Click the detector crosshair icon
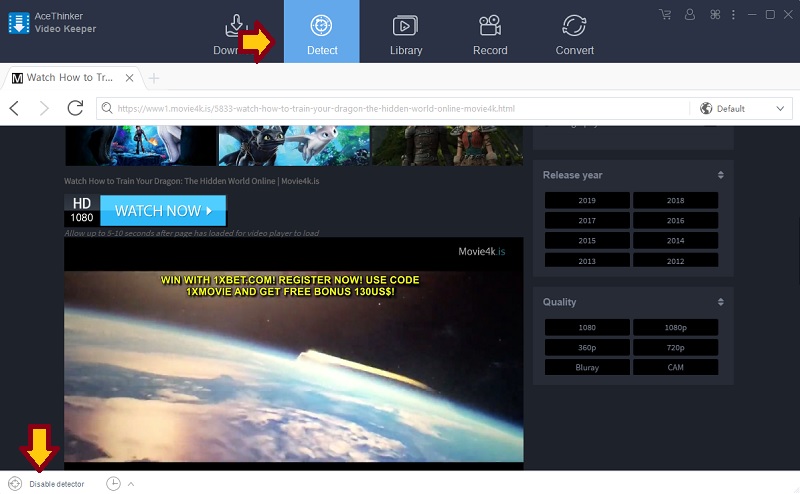The width and height of the screenshot is (800, 494). pos(15,484)
